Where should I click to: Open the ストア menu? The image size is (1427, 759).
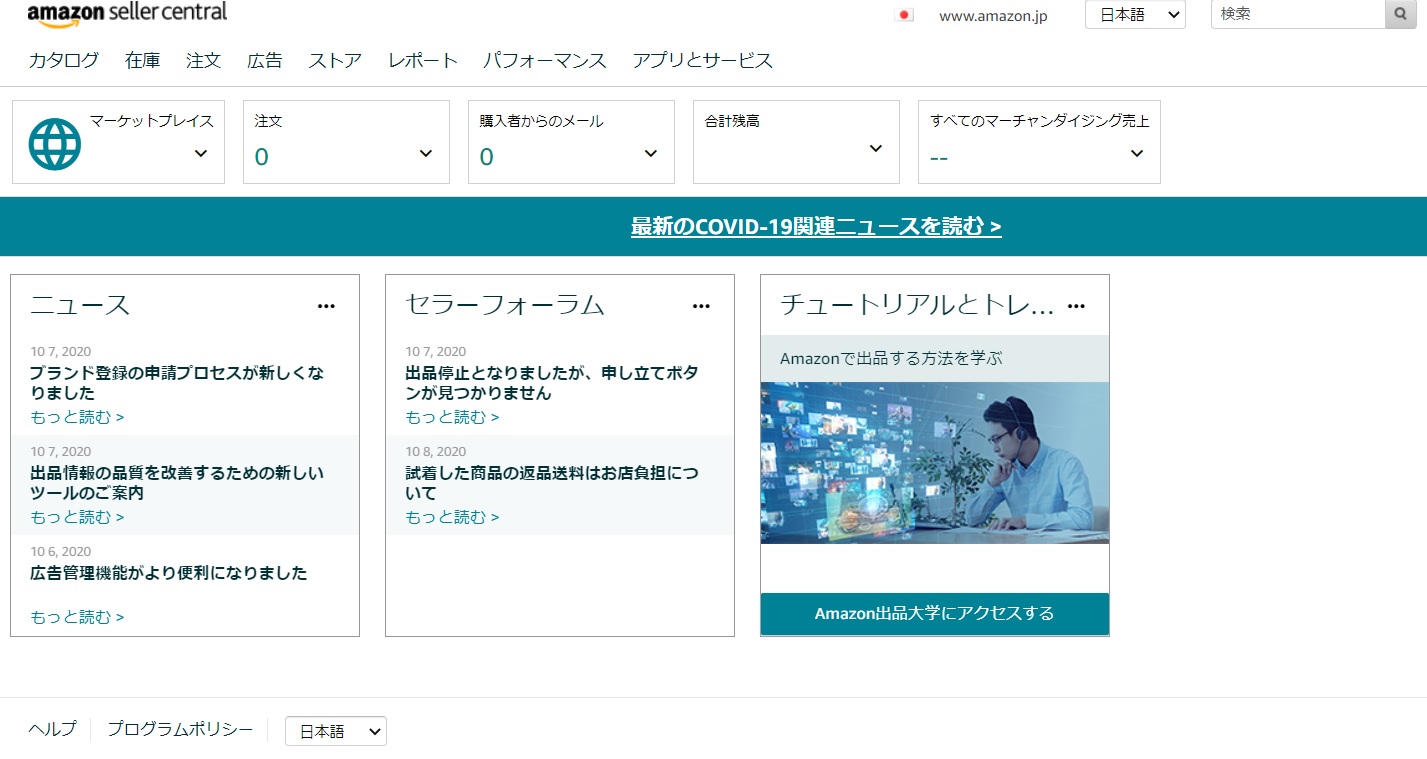pyautogui.click(x=335, y=60)
